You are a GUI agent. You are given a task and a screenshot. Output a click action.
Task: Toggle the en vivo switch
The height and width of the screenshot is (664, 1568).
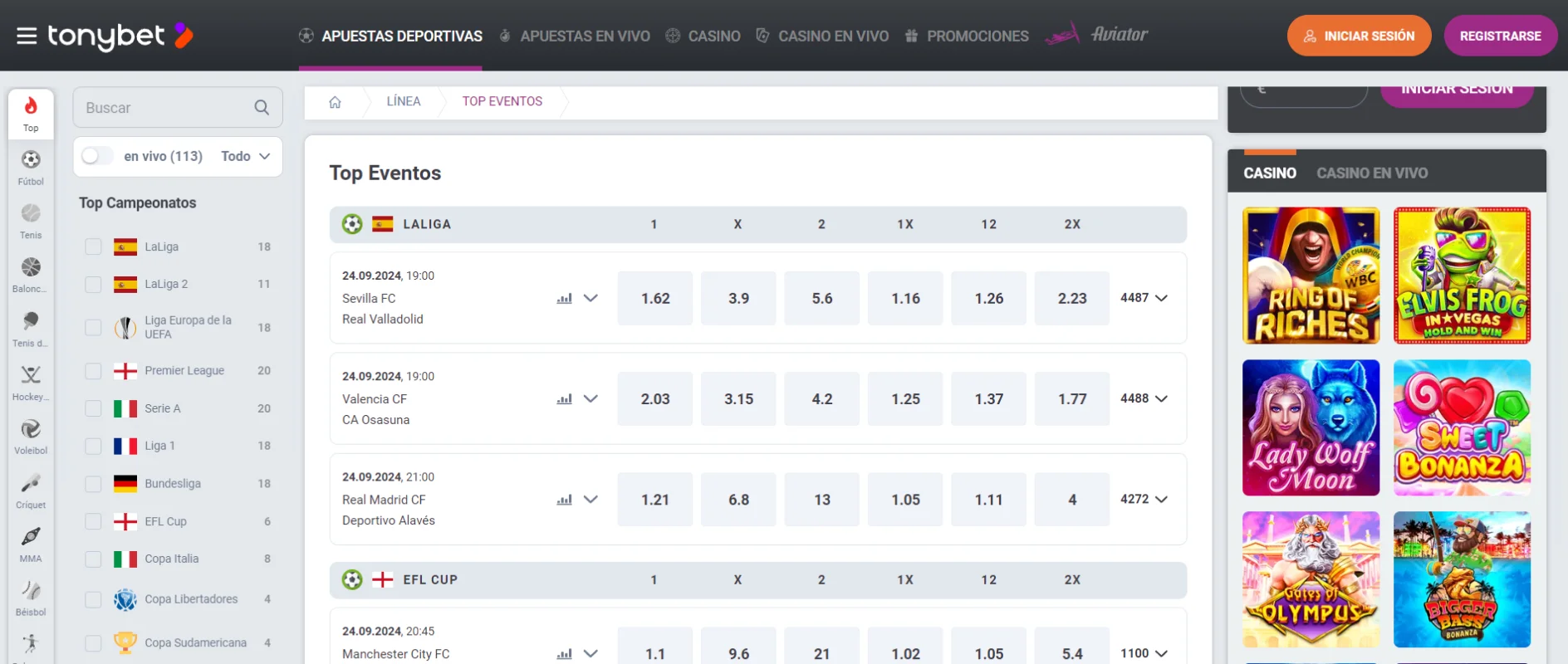(96, 156)
